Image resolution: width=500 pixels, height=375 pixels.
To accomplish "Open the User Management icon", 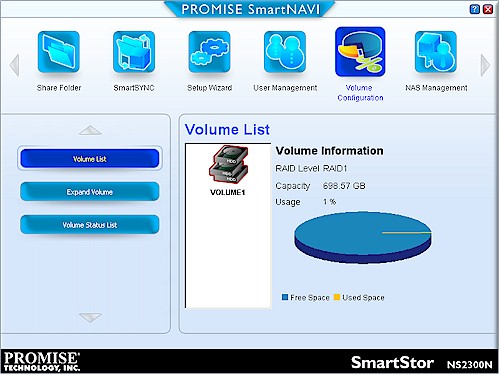I will [285, 52].
